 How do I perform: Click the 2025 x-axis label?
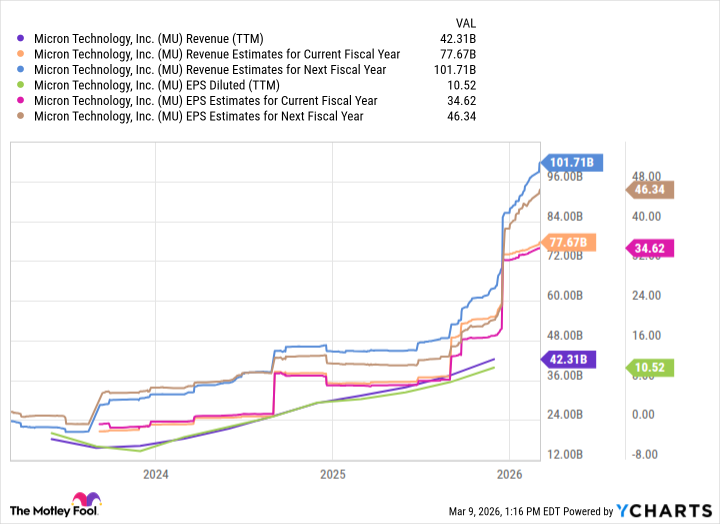click(x=332, y=473)
